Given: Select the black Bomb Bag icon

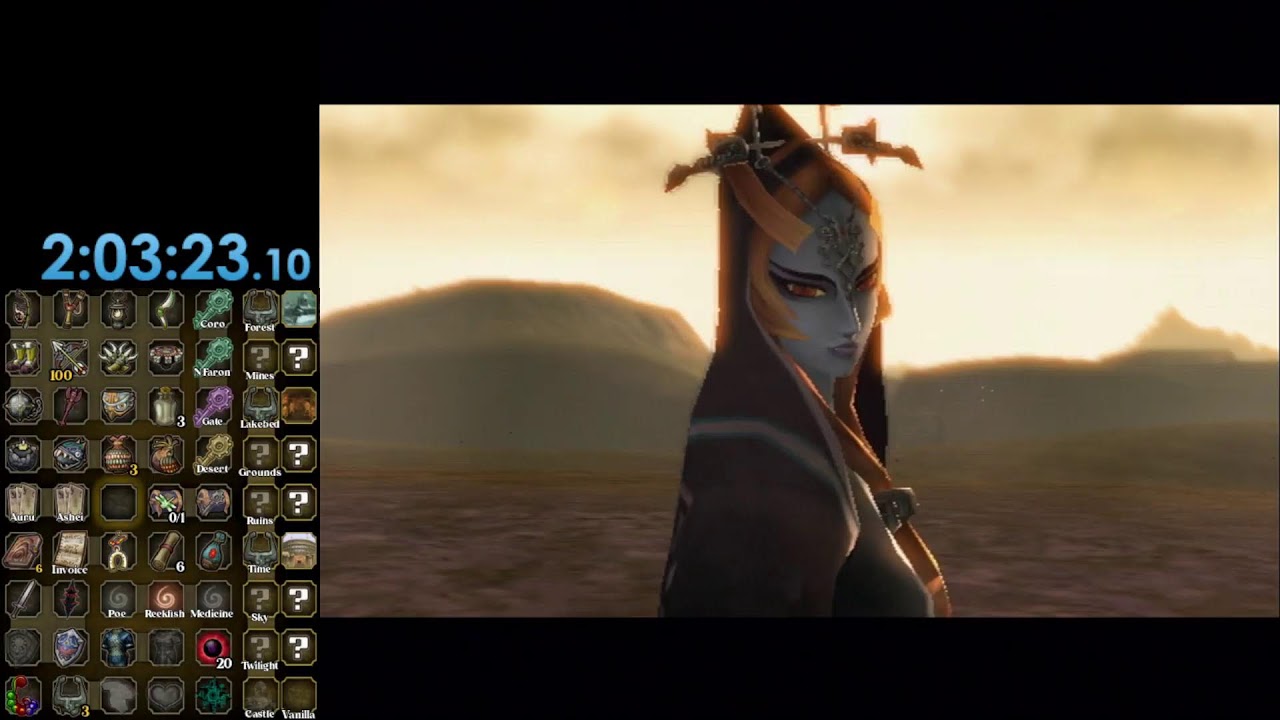Looking at the screenshot, I should pyautogui.click(x=22, y=454).
